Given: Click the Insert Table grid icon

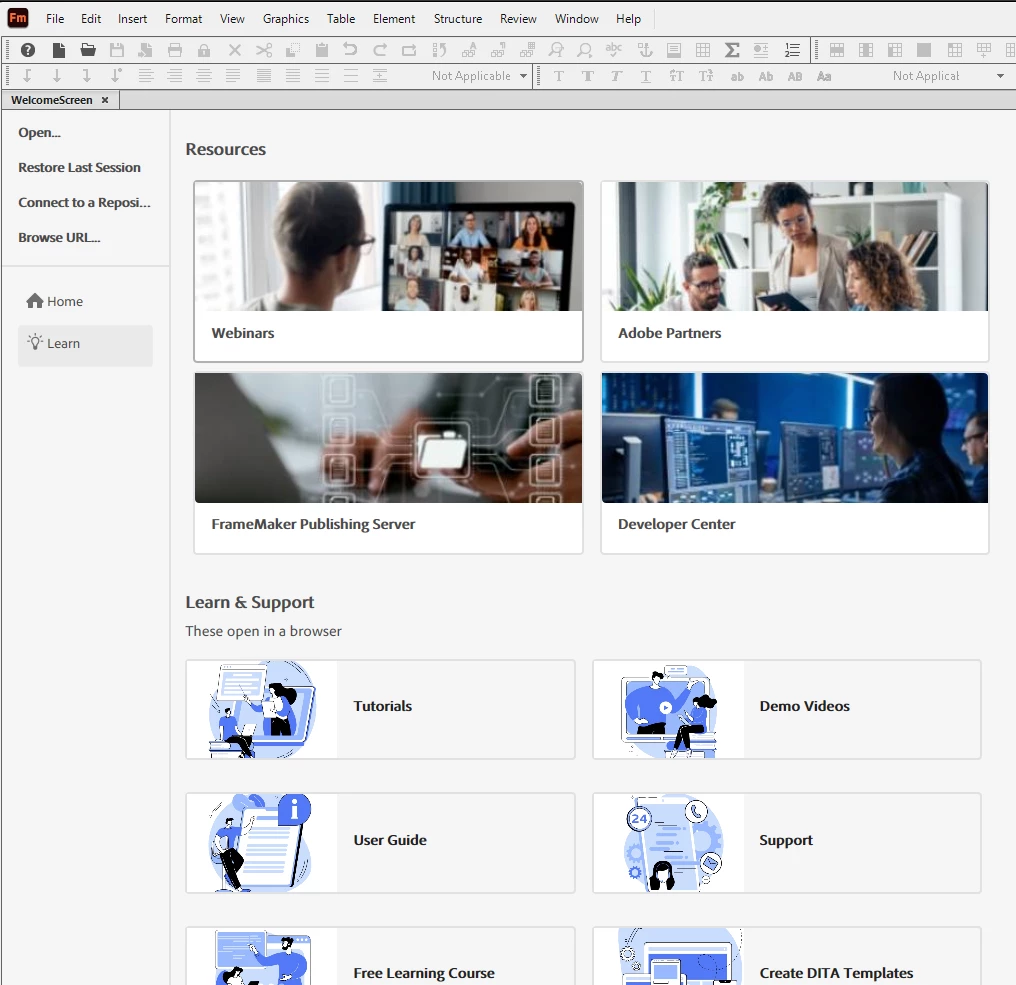Looking at the screenshot, I should 702,50.
